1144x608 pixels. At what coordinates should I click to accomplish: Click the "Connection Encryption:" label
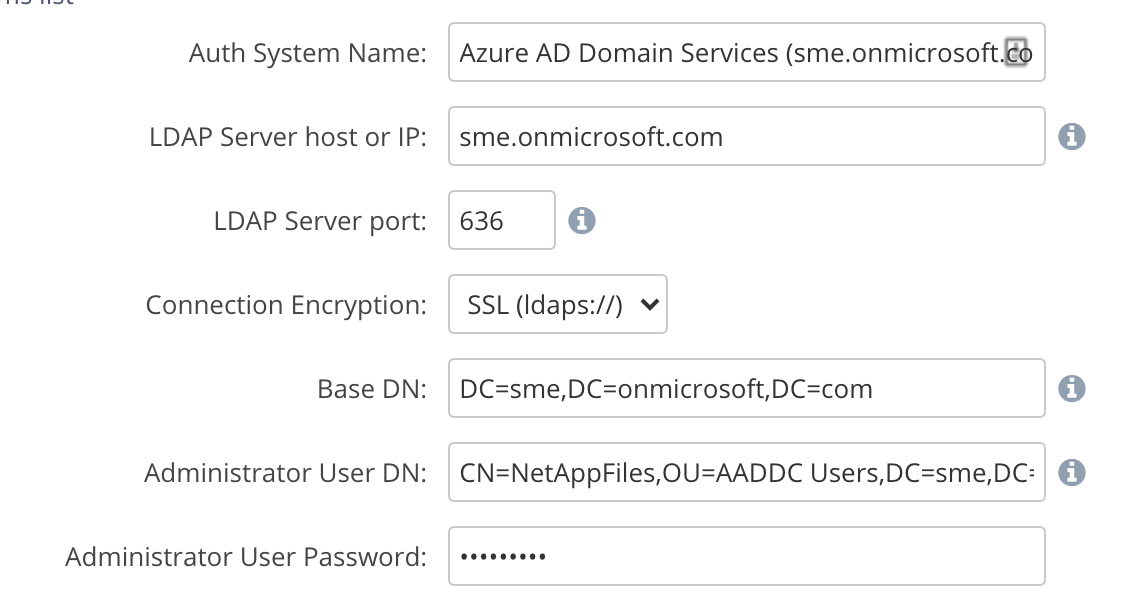pyautogui.click(x=286, y=304)
